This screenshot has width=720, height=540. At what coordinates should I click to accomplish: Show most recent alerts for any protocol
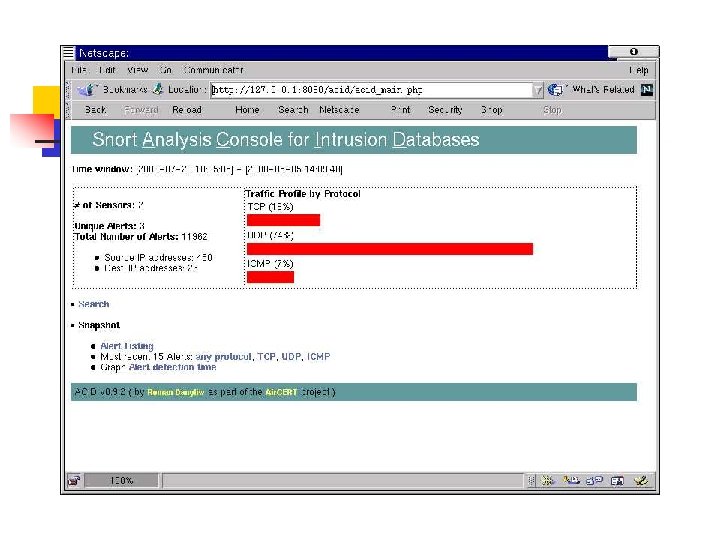click(224, 357)
